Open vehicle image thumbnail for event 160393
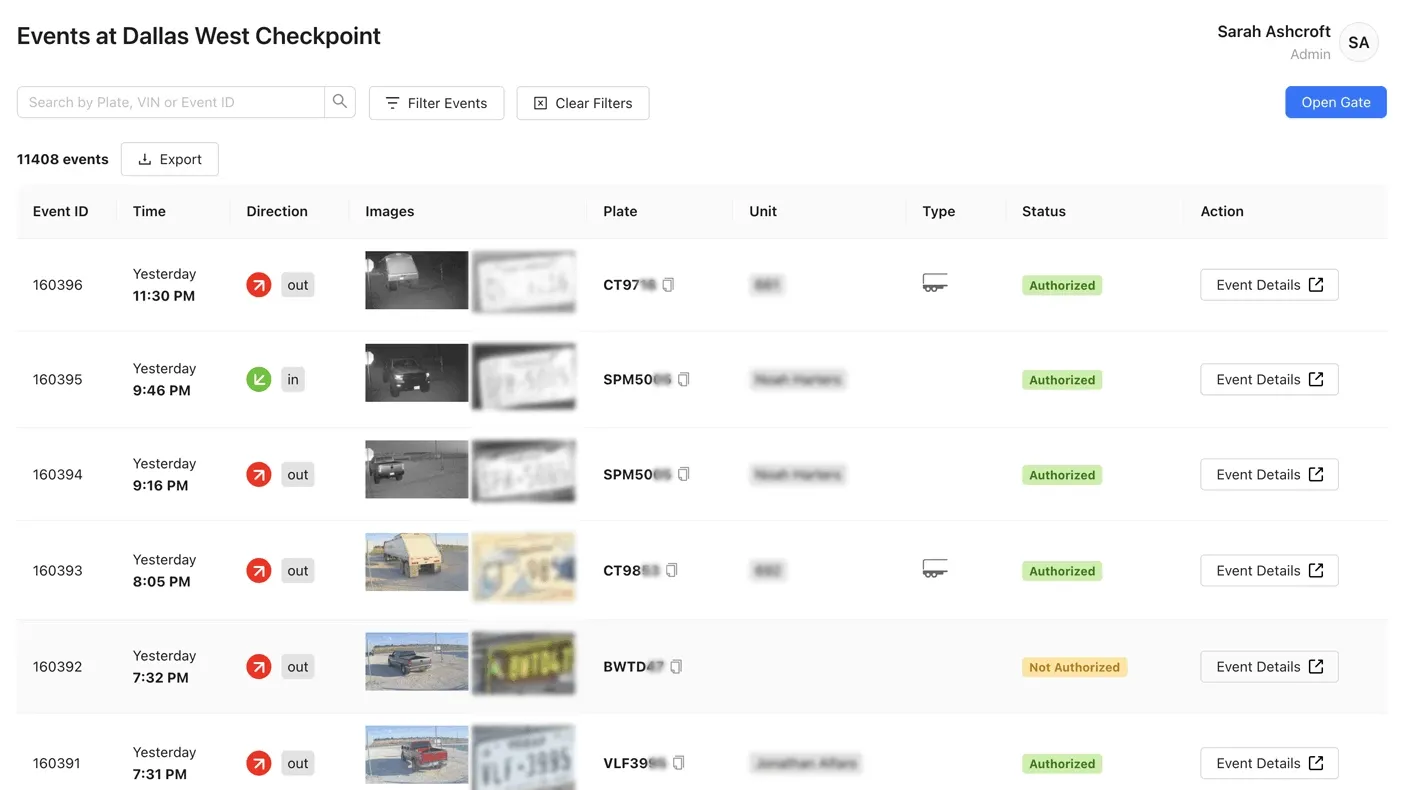 coord(416,562)
